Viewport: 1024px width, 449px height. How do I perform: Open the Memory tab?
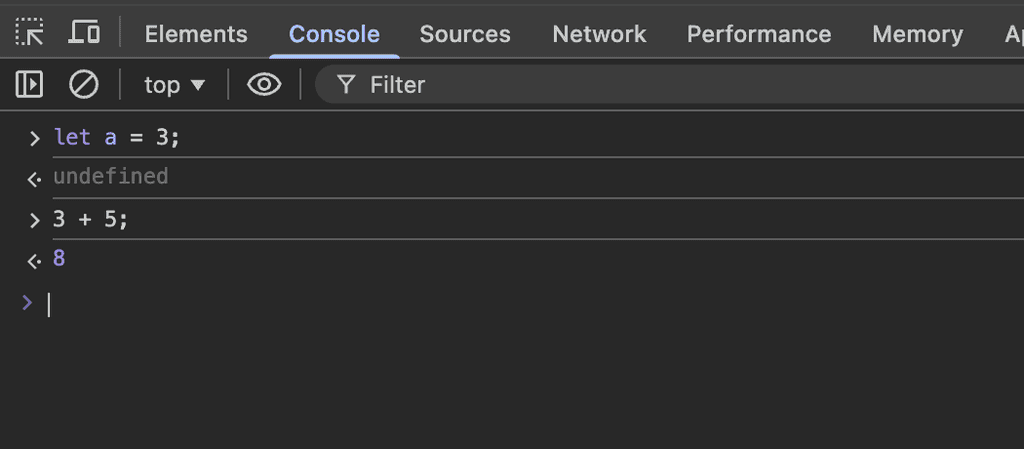pyautogui.click(x=917, y=34)
